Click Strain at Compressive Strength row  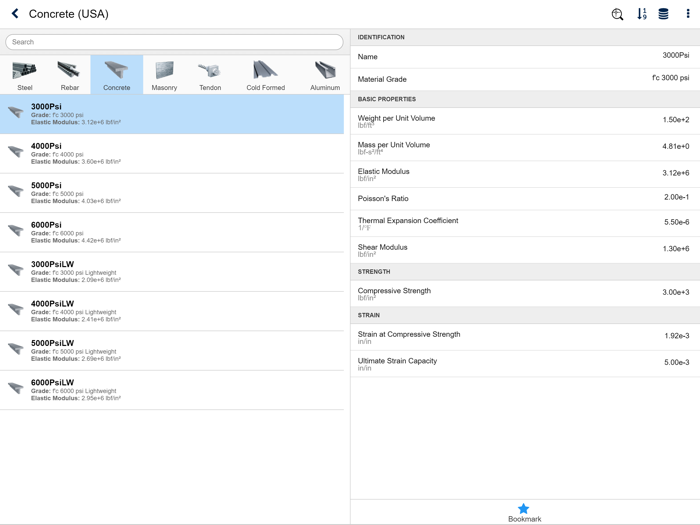(x=525, y=337)
